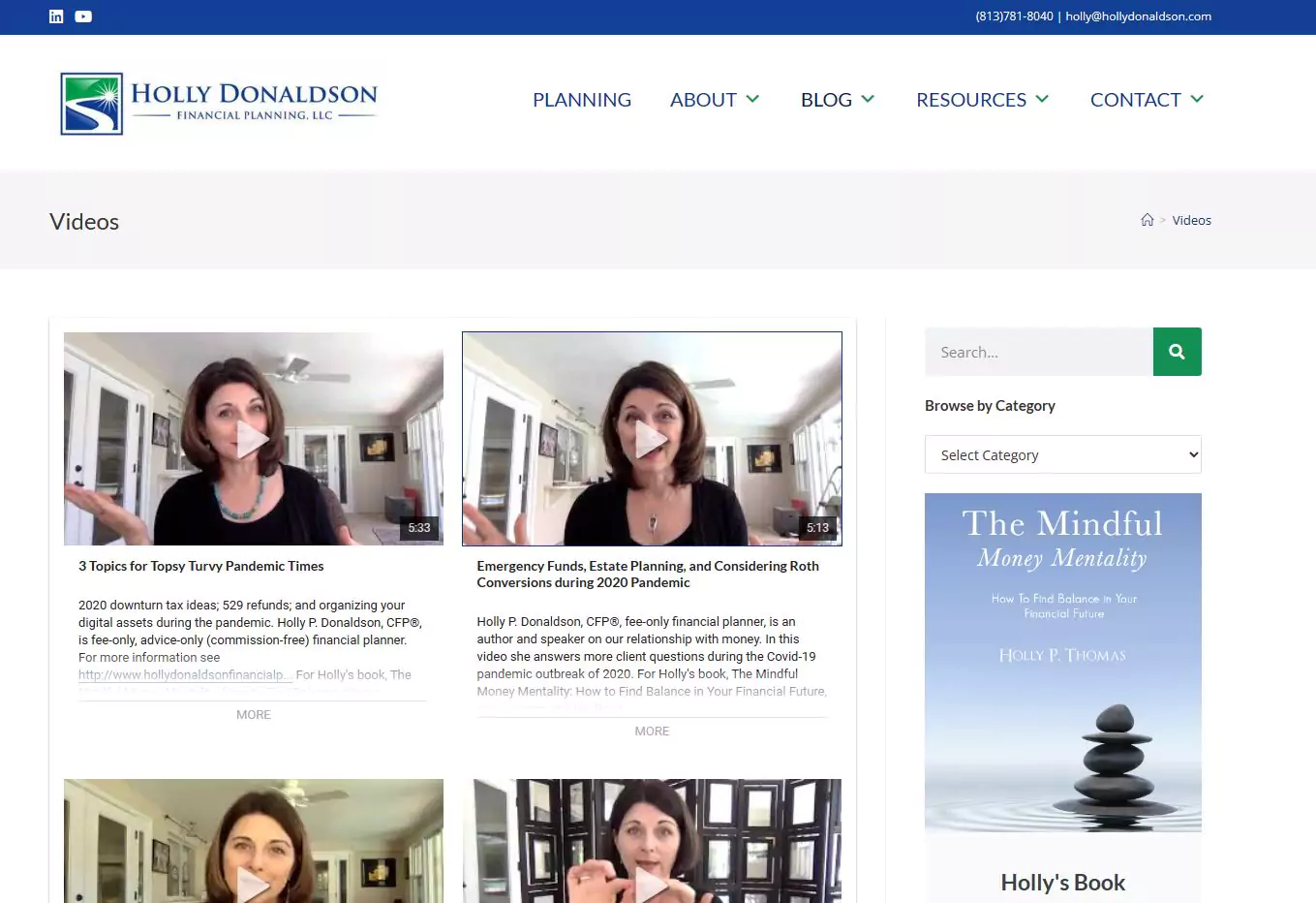Click the home breadcrumb icon

pyautogui.click(x=1147, y=220)
